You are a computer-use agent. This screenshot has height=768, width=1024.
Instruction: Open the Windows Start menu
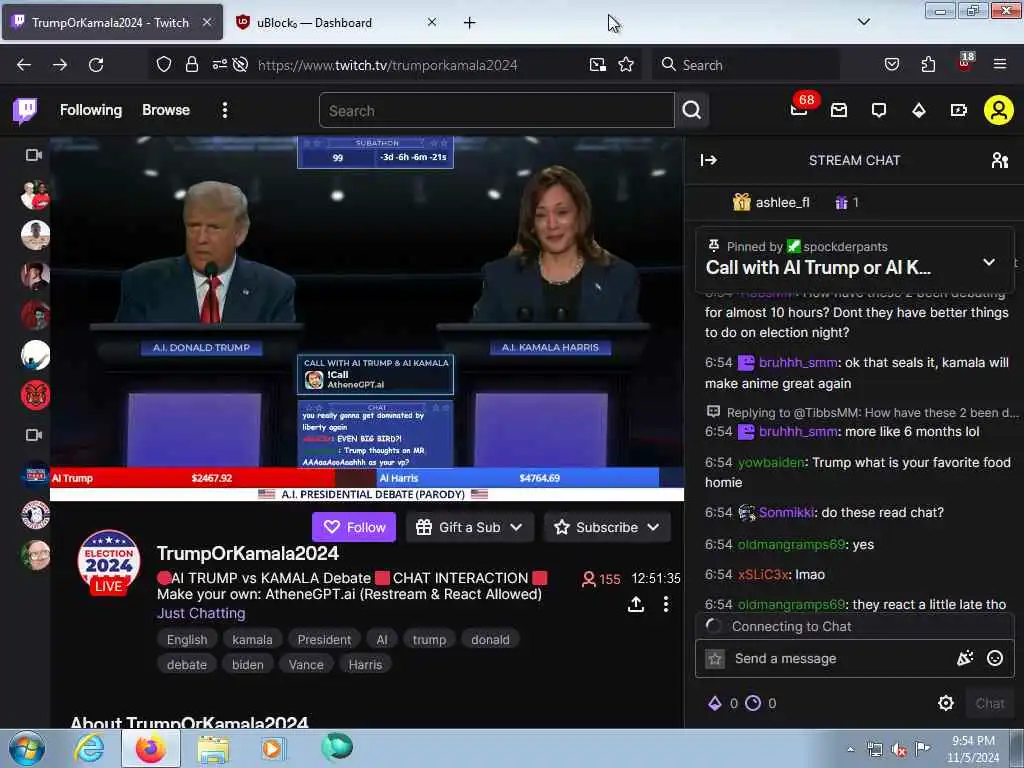(x=27, y=748)
